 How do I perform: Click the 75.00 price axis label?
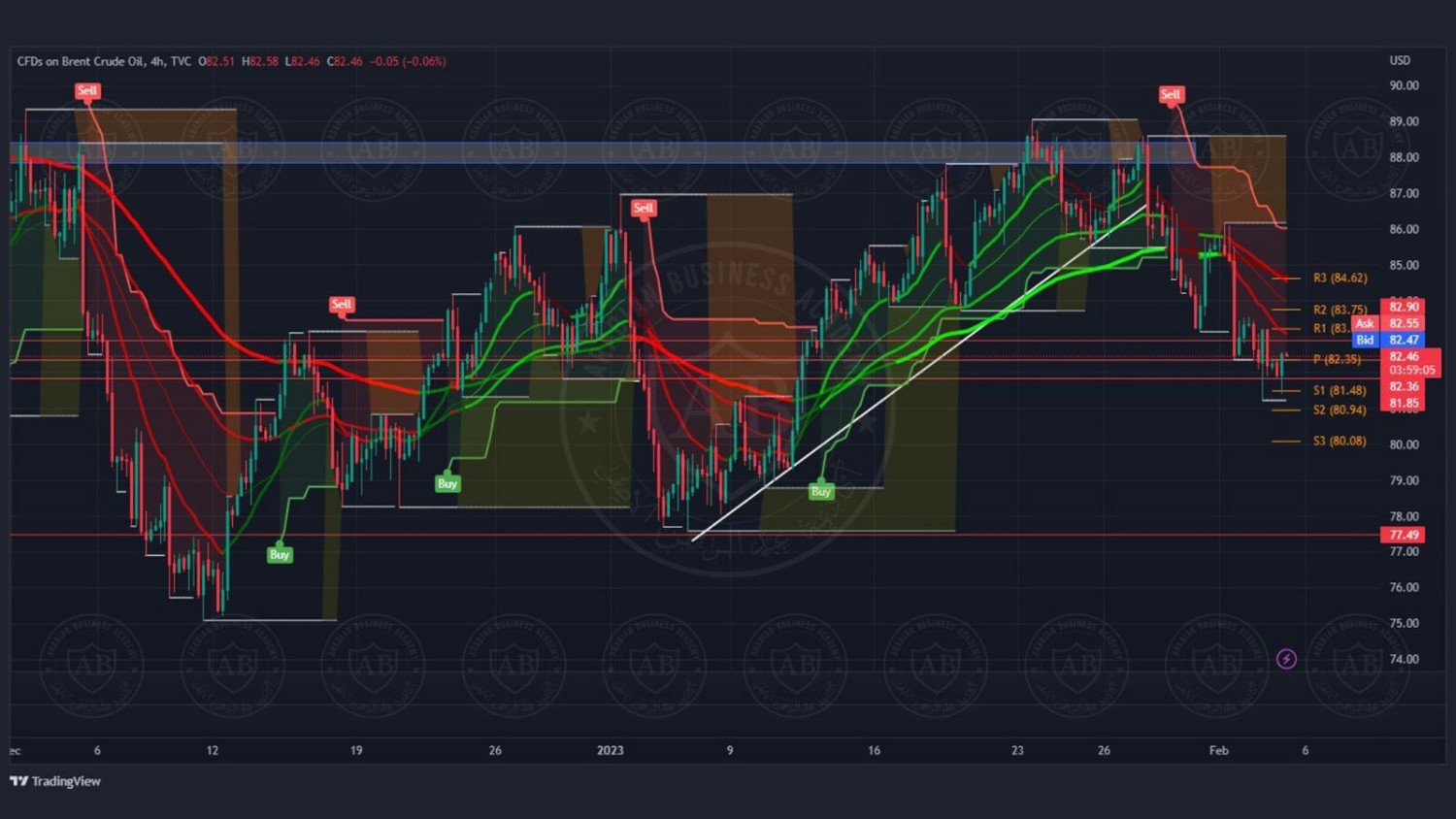[1404, 623]
